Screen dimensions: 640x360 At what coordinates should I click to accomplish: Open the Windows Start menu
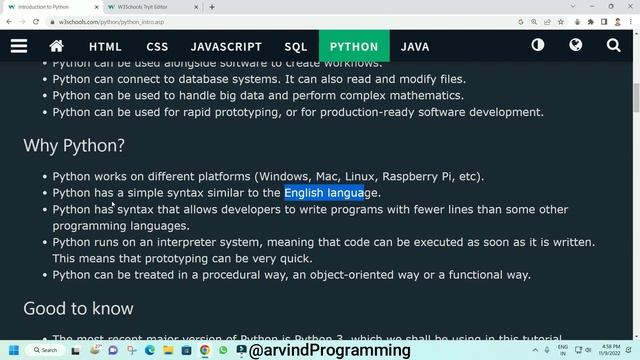14,350
